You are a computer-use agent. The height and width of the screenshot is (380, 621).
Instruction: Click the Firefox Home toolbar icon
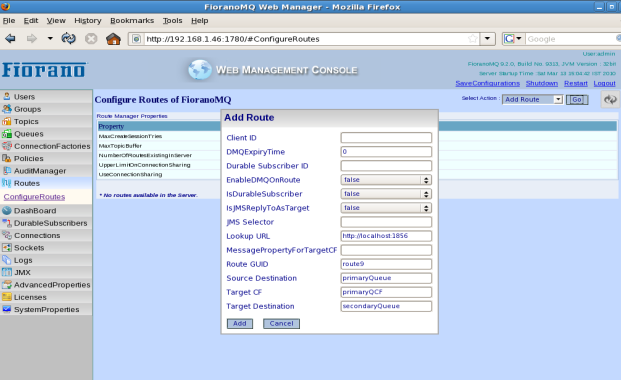pos(113,39)
